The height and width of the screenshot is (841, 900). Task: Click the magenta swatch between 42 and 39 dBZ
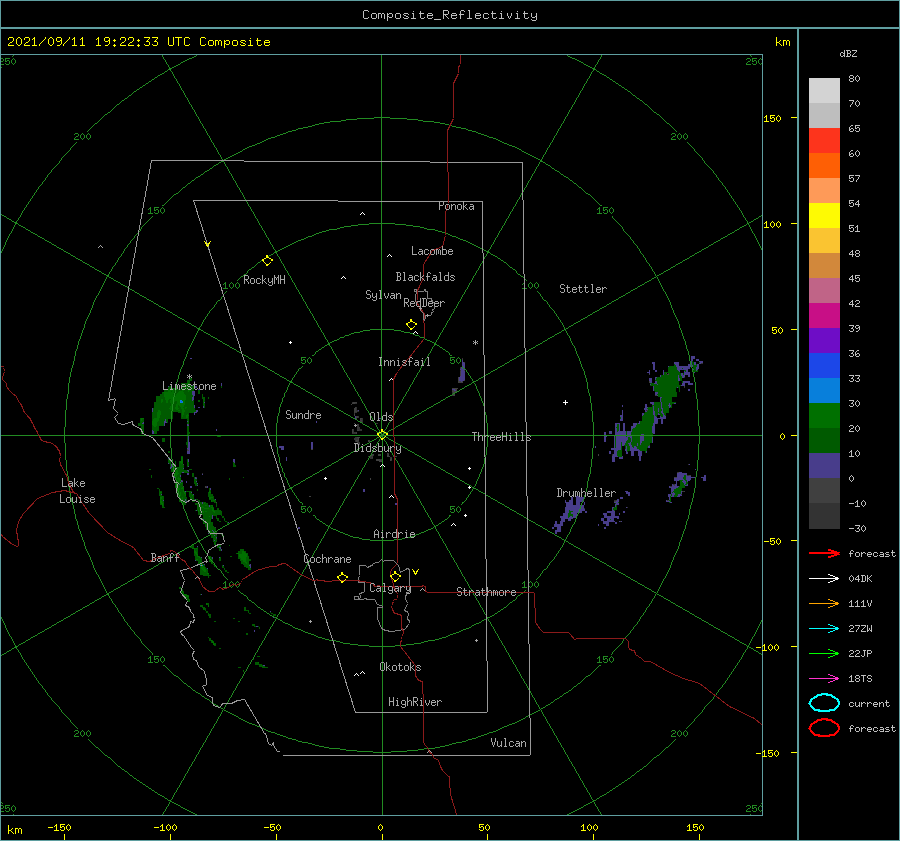(x=824, y=316)
